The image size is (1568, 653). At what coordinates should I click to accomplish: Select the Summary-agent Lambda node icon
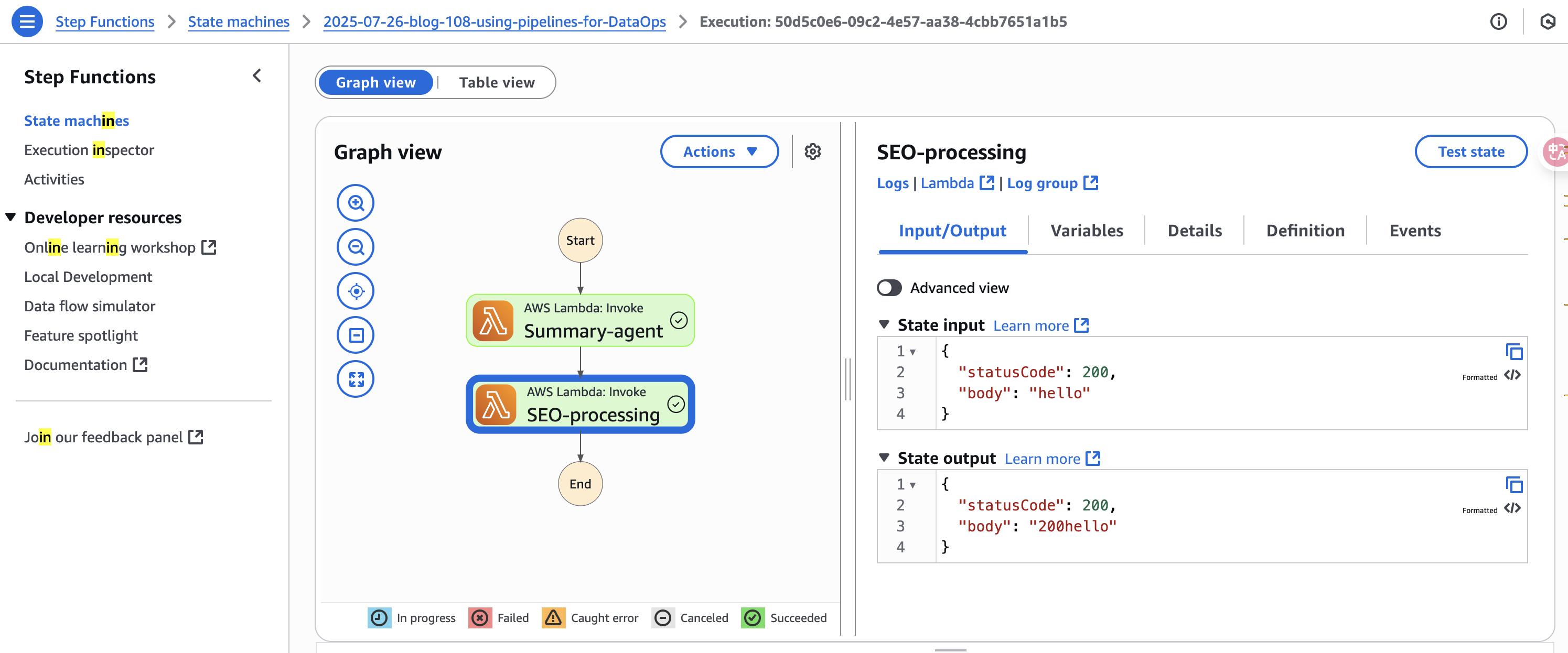click(x=492, y=321)
